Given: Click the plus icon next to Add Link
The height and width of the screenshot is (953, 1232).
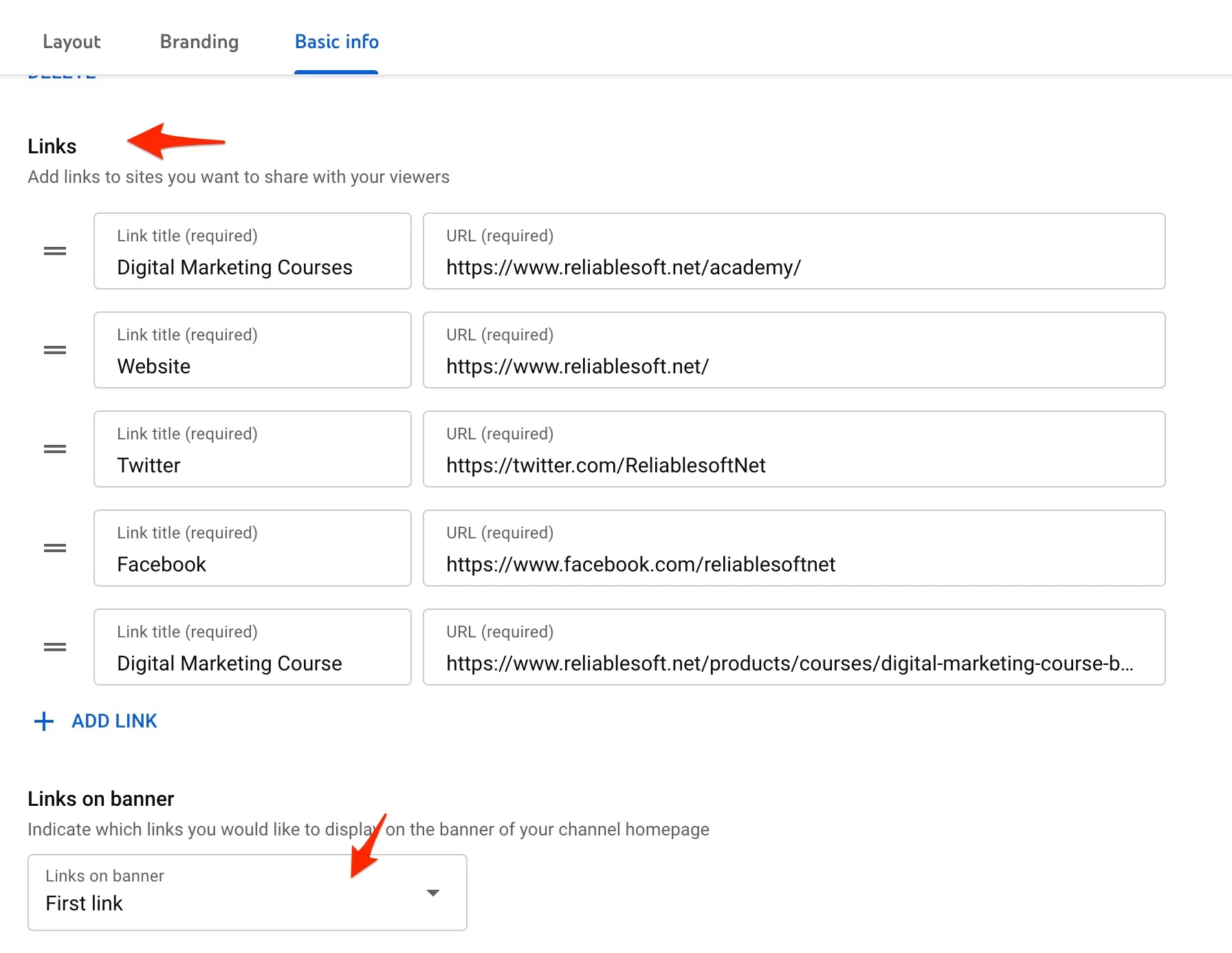Looking at the screenshot, I should [44, 721].
